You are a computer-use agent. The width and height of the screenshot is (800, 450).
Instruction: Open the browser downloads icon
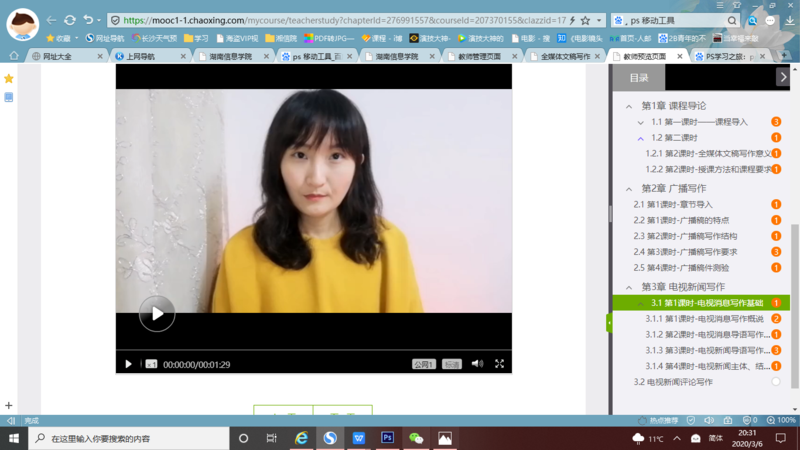pyautogui.click(x=790, y=20)
